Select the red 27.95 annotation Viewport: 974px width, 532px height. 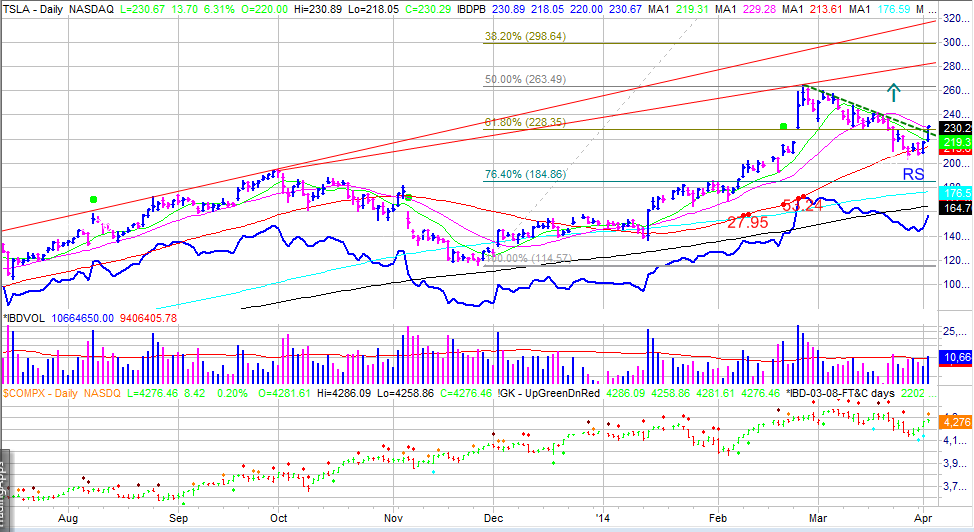tap(748, 222)
